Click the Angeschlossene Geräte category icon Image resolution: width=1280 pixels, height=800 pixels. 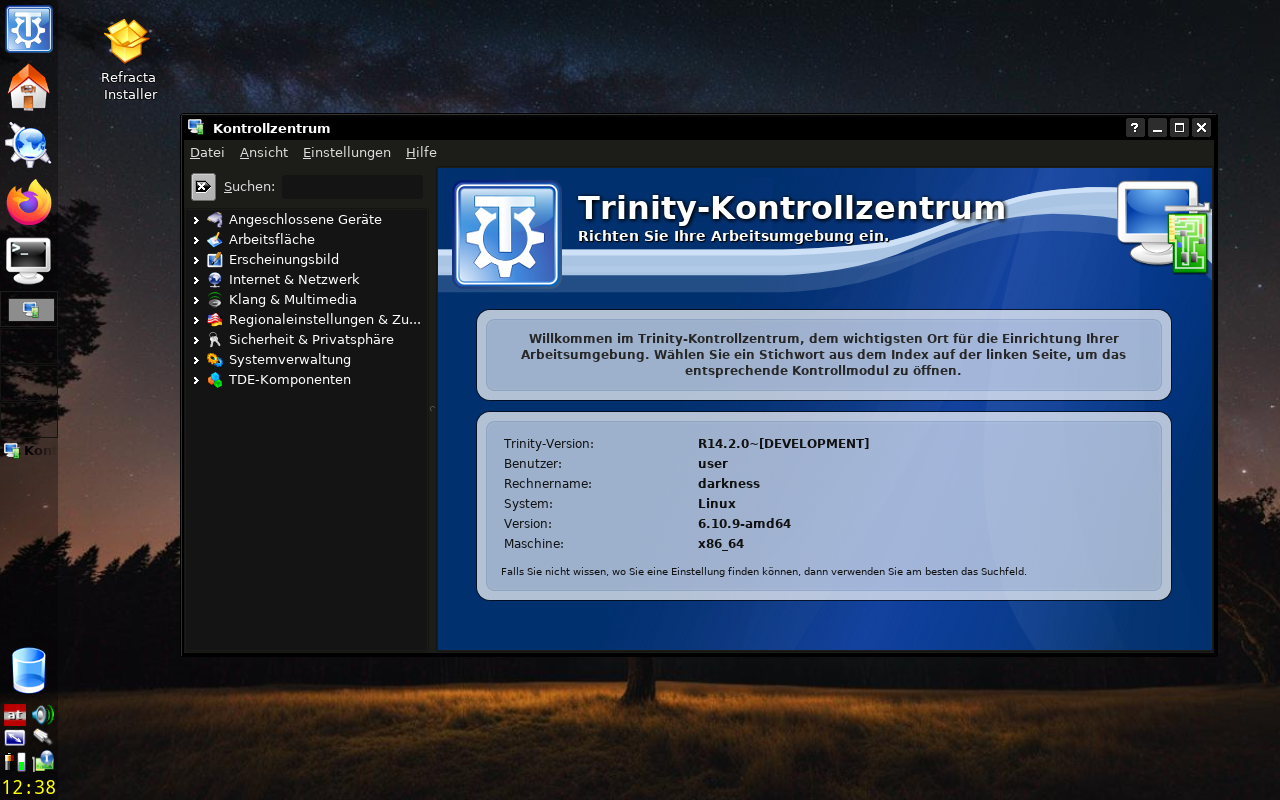coord(215,219)
